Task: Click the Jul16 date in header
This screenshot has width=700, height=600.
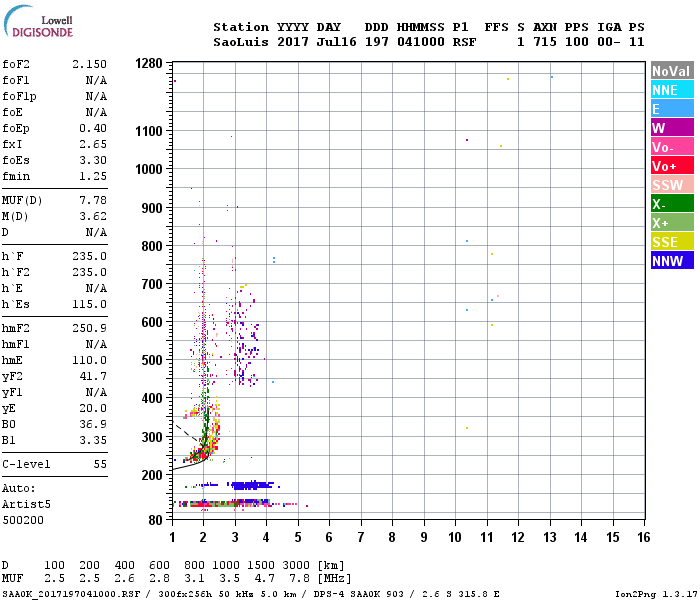Action: (x=337, y=42)
